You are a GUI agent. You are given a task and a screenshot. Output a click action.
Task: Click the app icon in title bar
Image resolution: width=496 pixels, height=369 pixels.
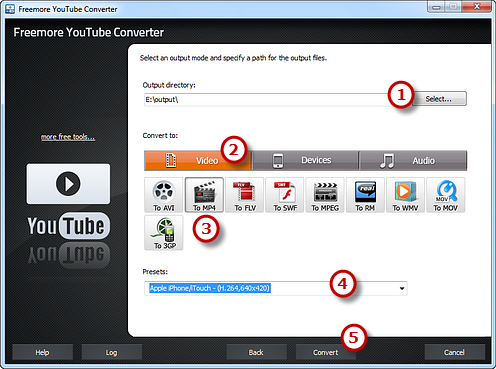10,9
